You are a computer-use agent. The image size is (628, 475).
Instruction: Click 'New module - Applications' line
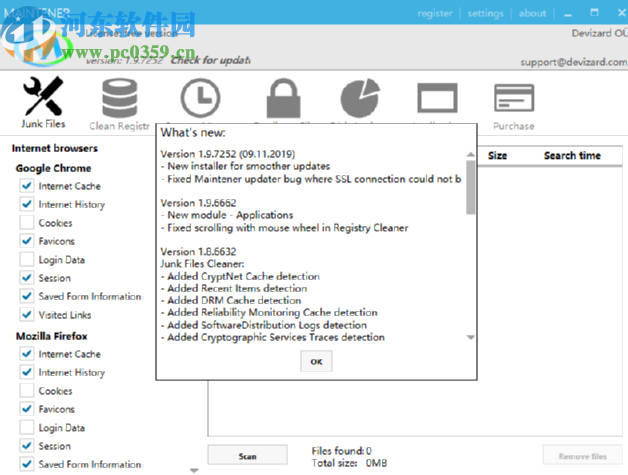pos(227,215)
